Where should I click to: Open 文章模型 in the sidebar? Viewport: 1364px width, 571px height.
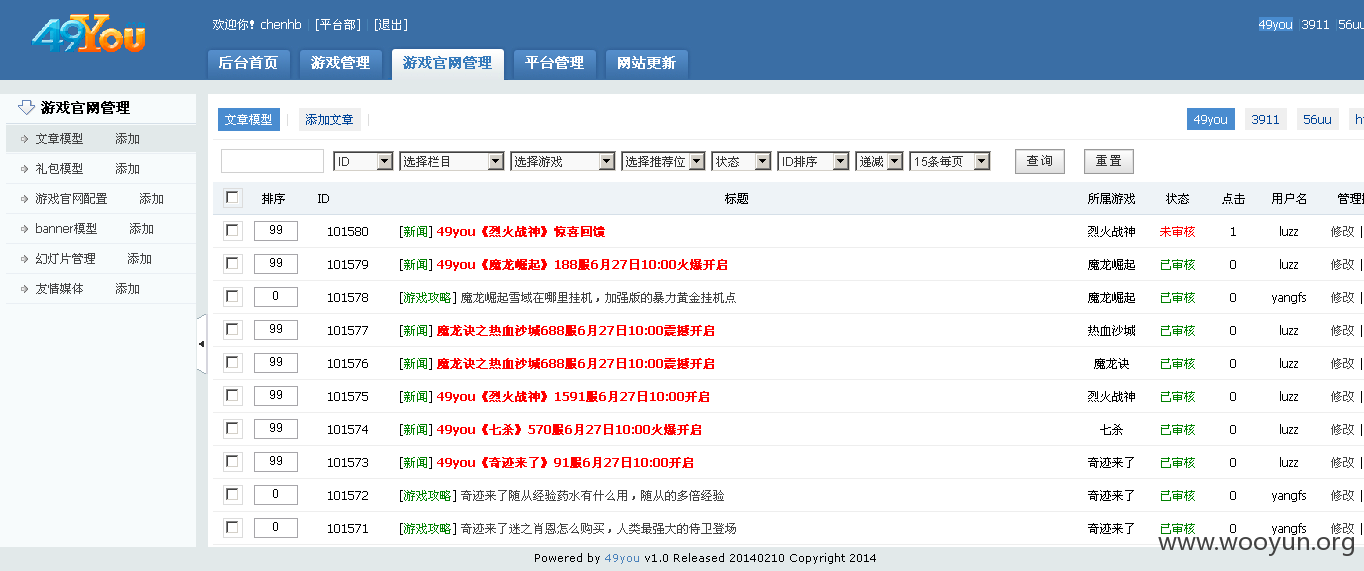pos(60,139)
